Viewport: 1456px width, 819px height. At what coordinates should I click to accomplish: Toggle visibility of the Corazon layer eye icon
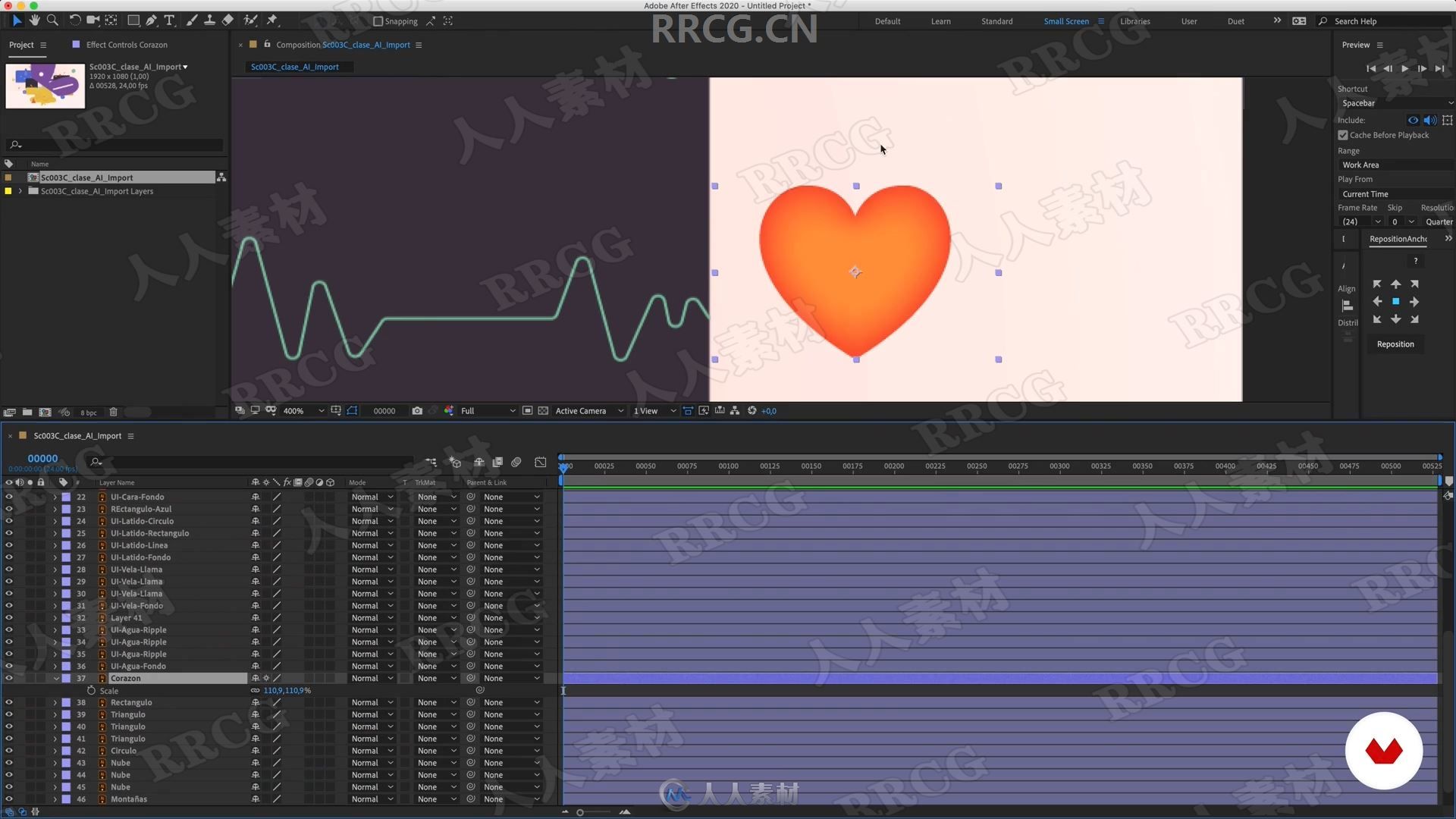9,678
